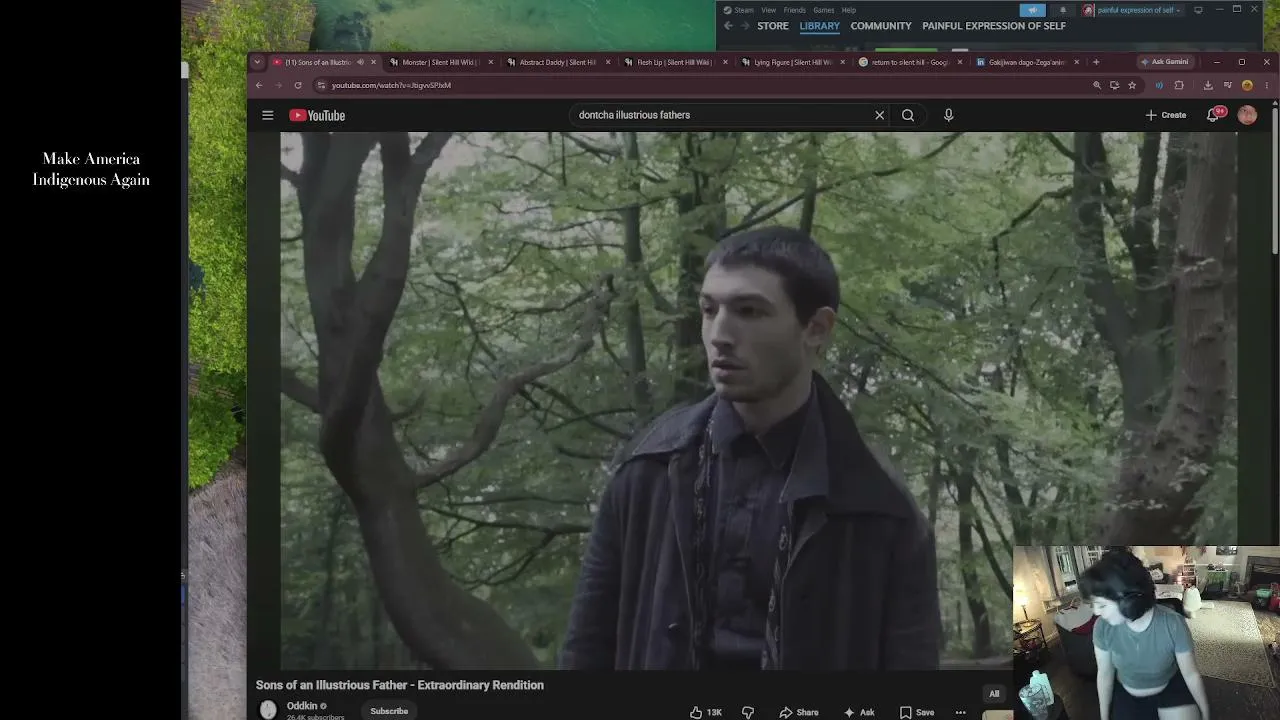1280x720 pixels.
Task: Open more actions ellipsis under video
Action: click(961, 712)
